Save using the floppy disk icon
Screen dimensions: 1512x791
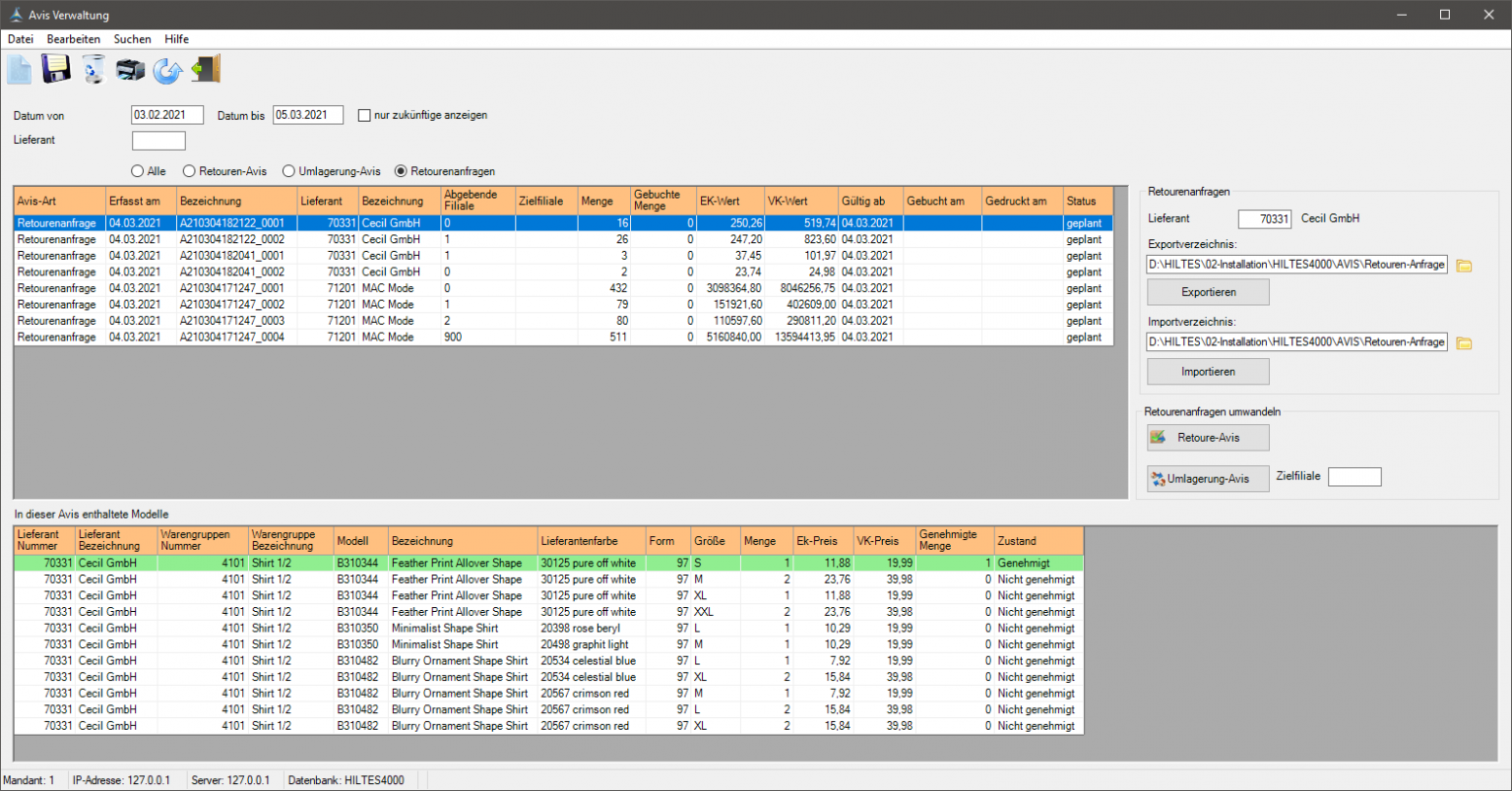coord(55,69)
